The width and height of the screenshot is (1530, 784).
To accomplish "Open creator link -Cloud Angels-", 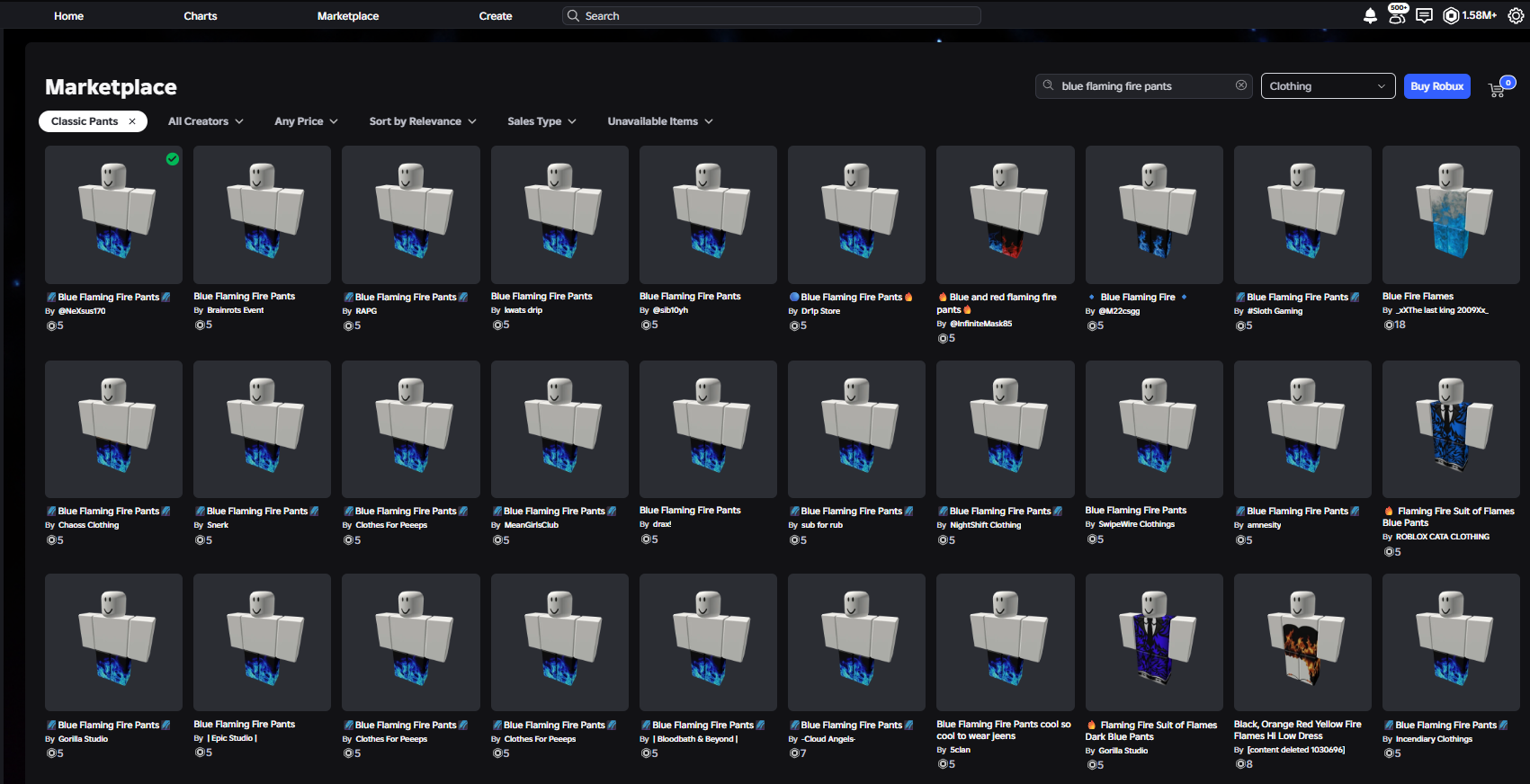I will [x=828, y=739].
